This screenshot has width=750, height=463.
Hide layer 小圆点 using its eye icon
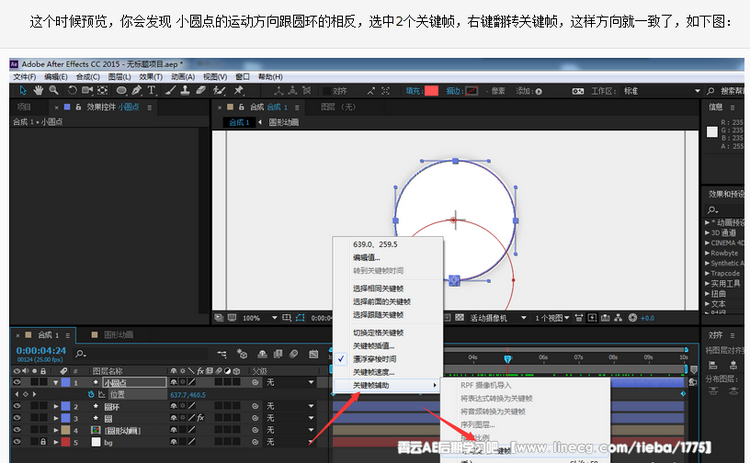pos(17,382)
